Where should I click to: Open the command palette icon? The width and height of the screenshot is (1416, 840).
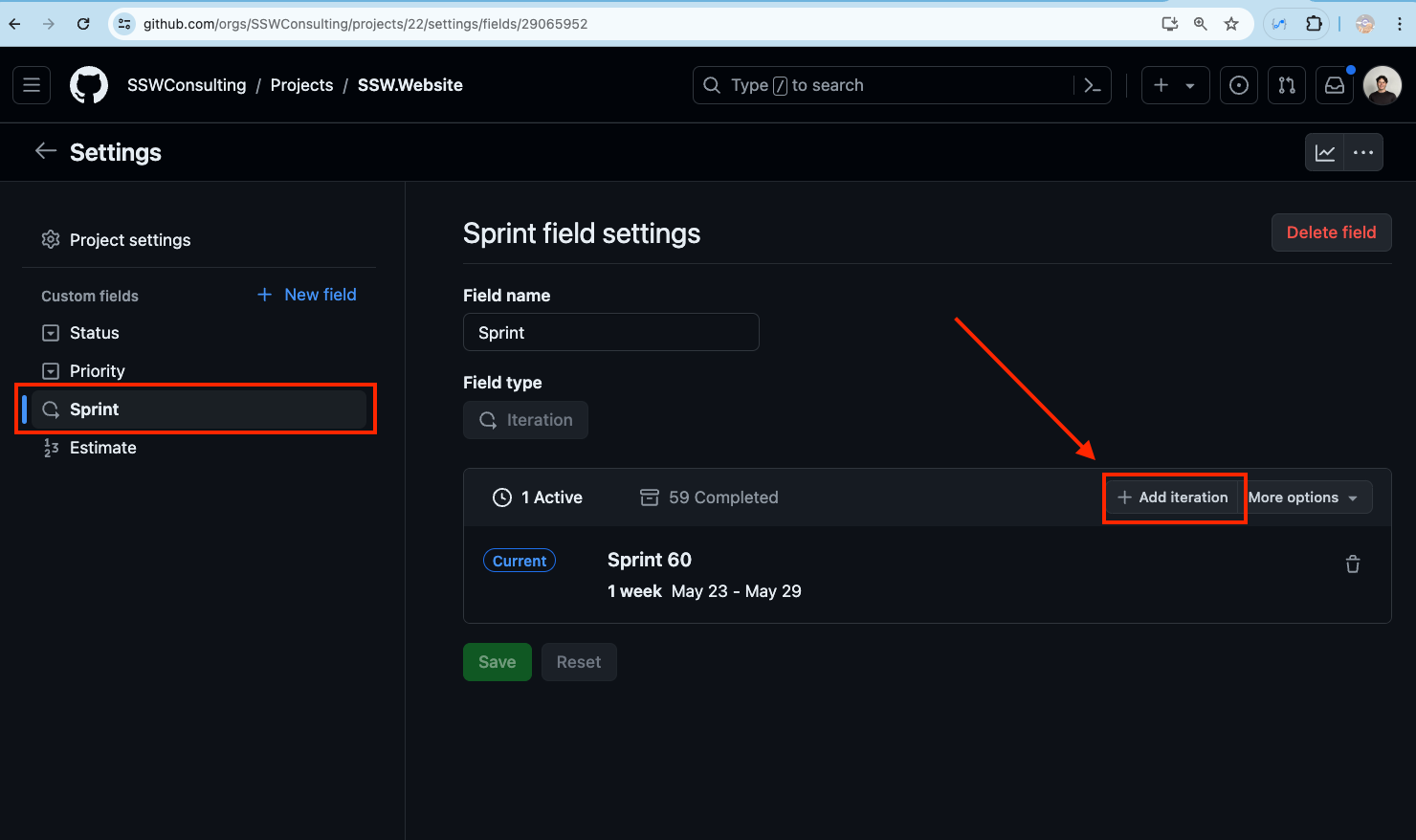(1092, 85)
